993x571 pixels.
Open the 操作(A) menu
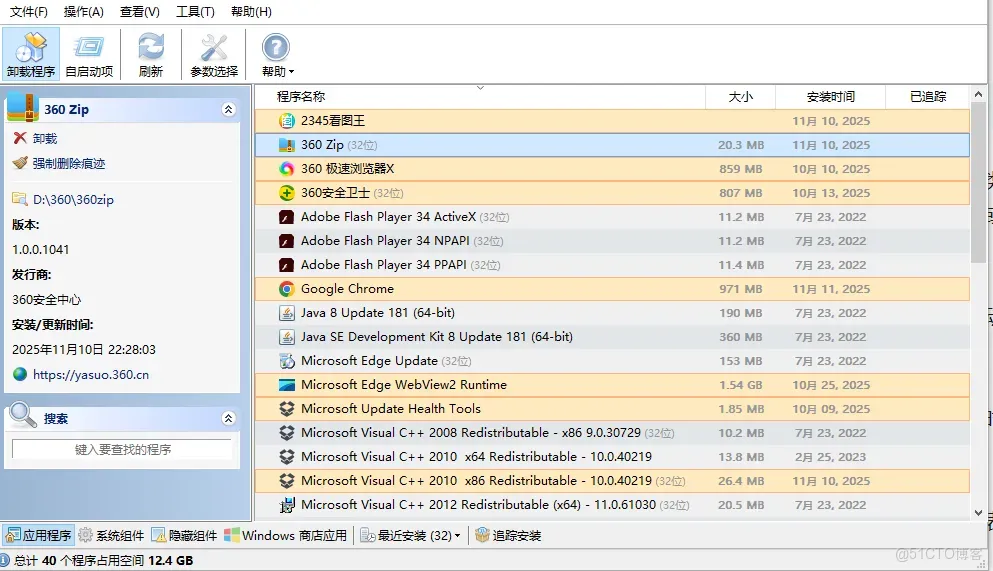click(x=84, y=11)
